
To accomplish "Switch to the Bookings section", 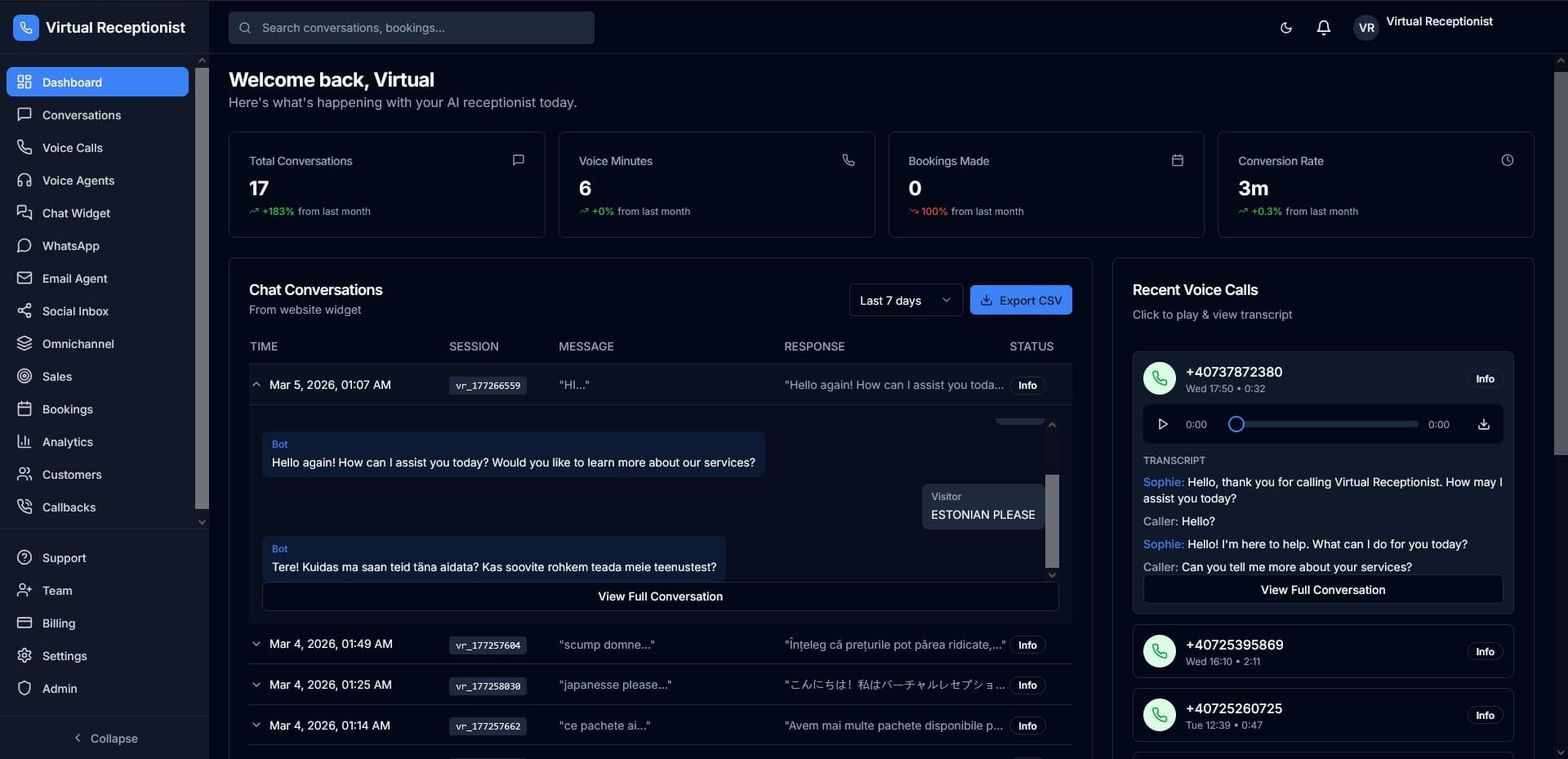I will tap(66, 409).
